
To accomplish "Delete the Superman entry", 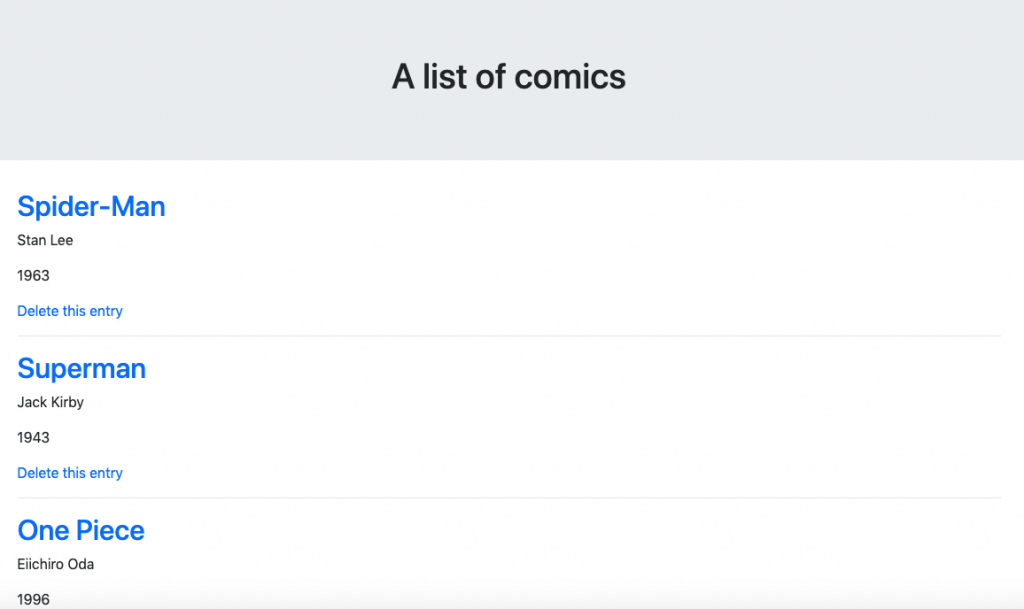I will (70, 473).
